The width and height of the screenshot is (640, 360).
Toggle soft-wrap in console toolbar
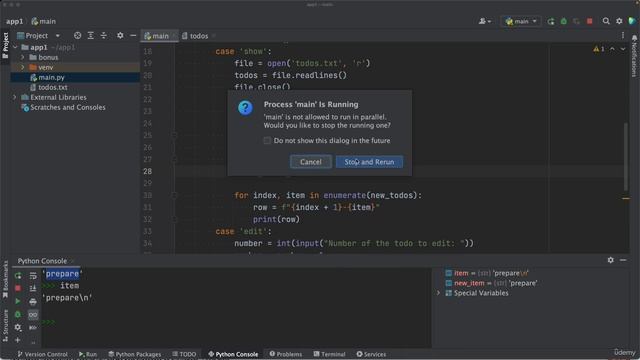[33, 276]
